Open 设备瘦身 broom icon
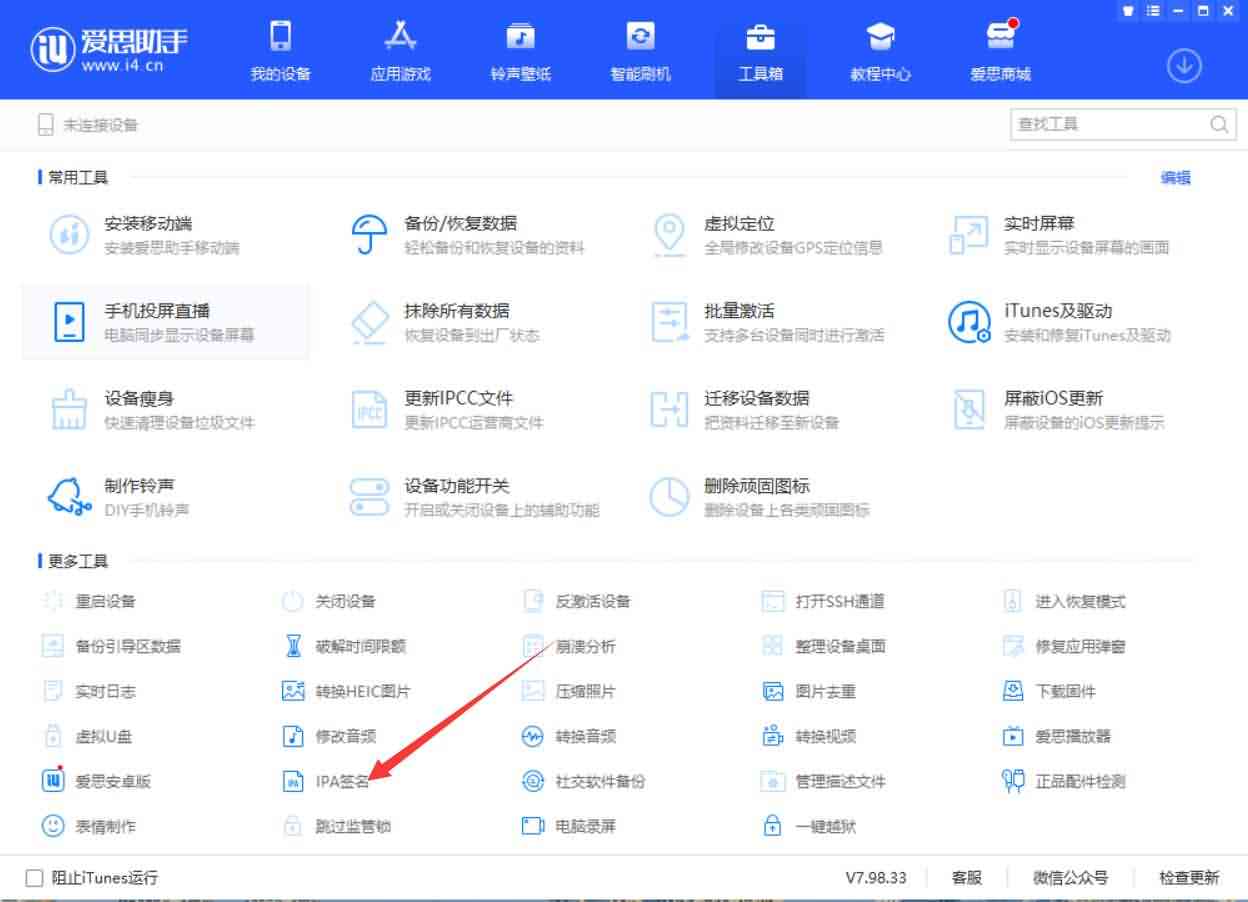This screenshot has height=902, width=1248. click(69, 410)
